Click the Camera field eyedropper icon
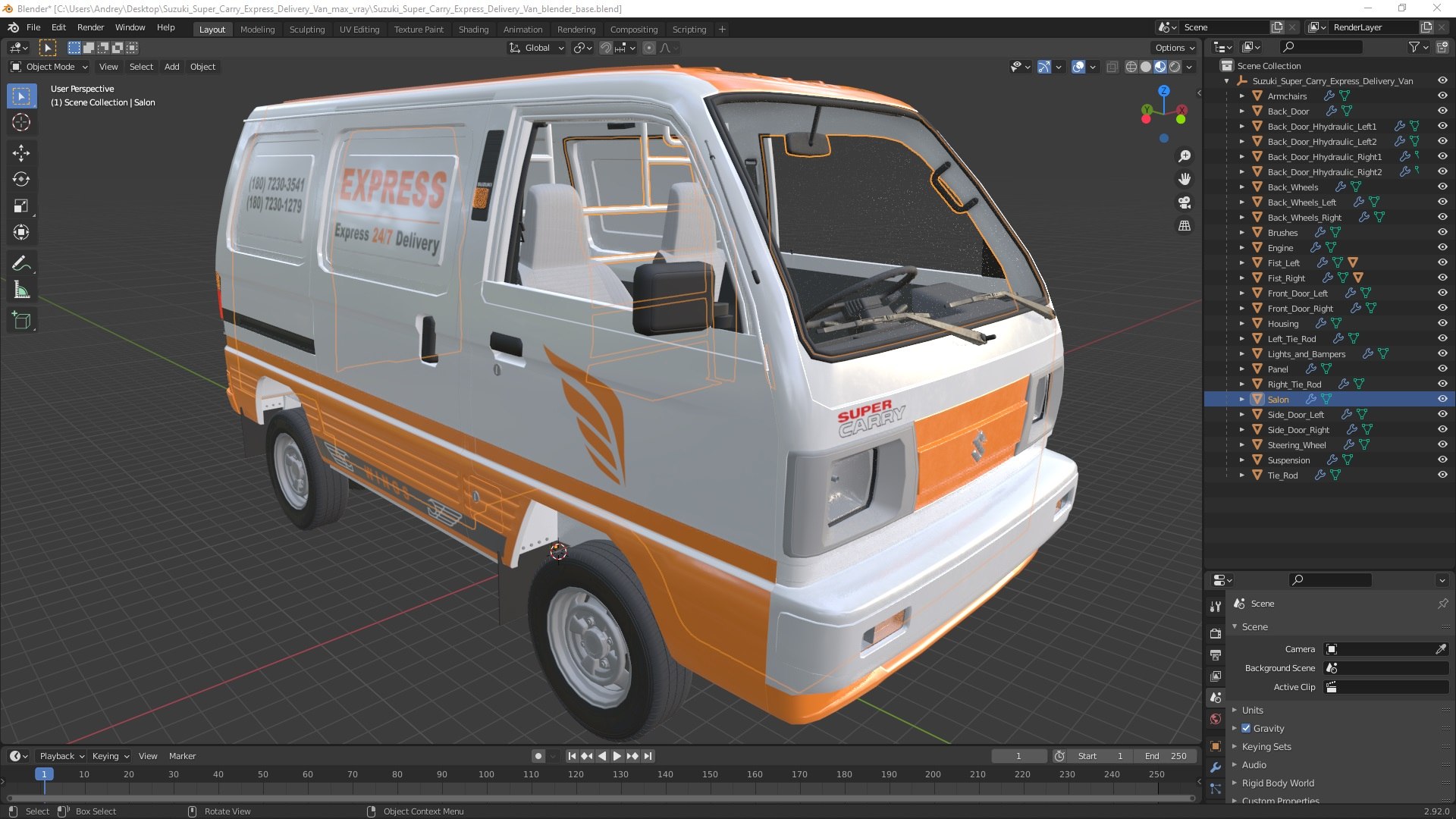The image size is (1456, 819). click(x=1441, y=649)
